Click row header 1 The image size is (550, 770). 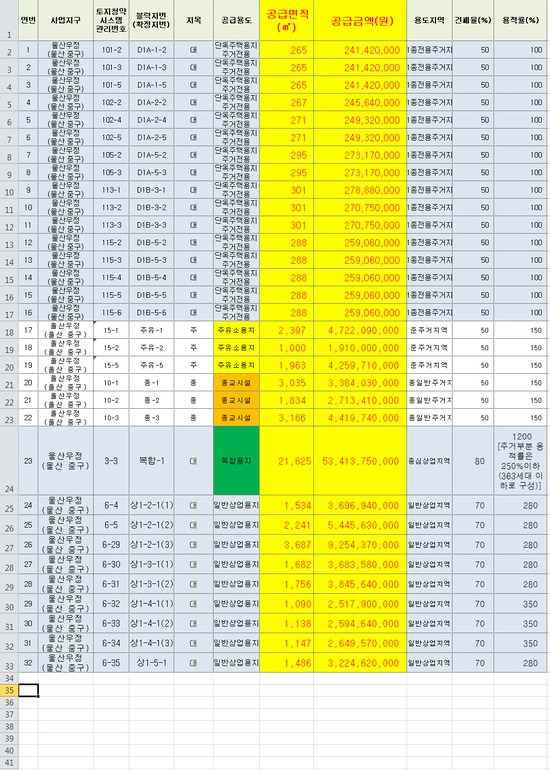click(9, 20)
